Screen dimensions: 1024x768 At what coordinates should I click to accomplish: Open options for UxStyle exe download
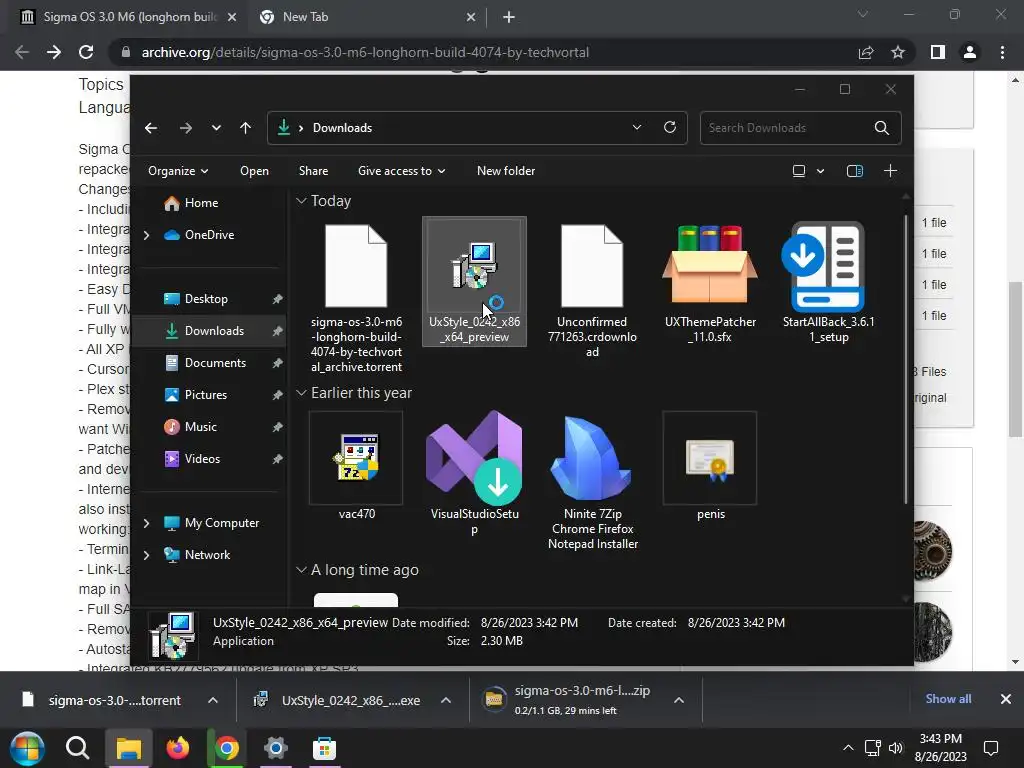pos(446,700)
